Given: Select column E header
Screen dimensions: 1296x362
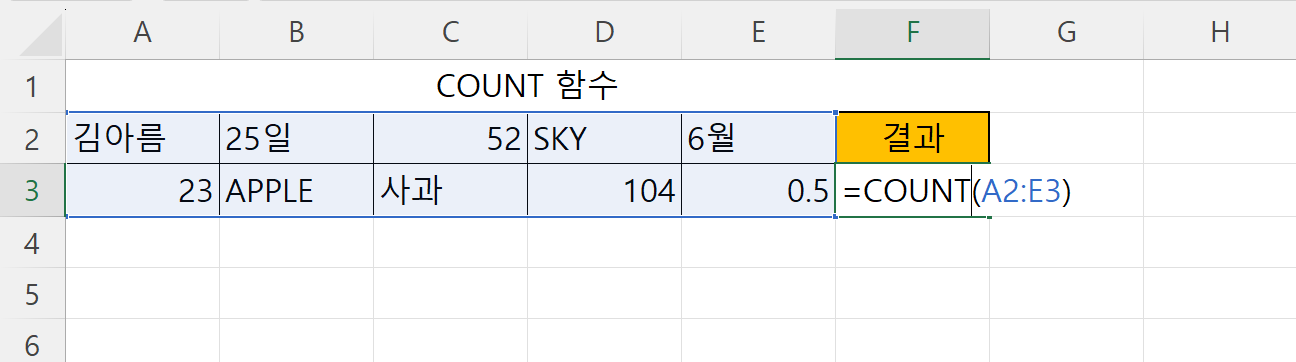Looking at the screenshot, I should [x=759, y=32].
